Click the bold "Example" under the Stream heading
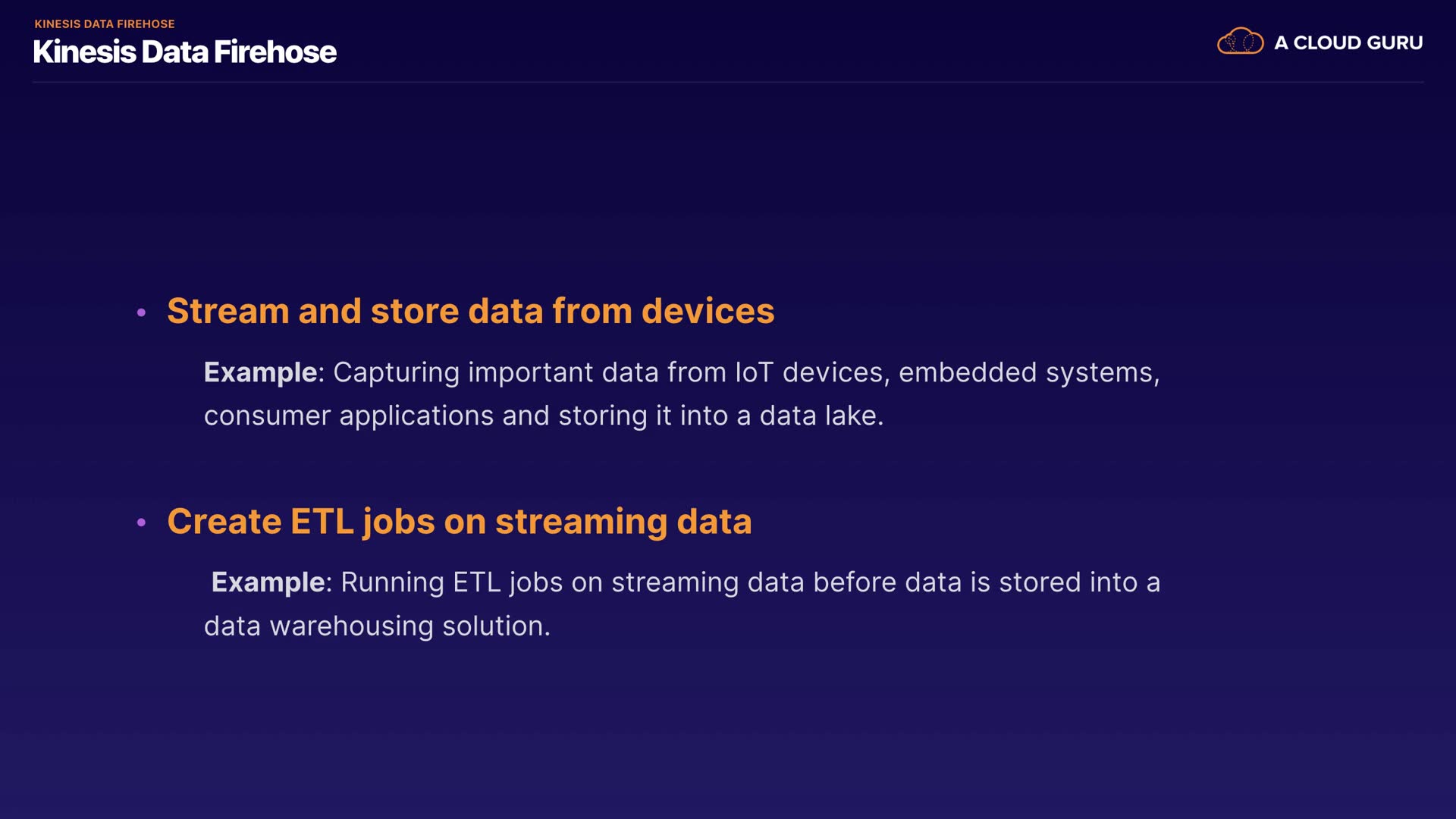Screen dimensions: 1456x819 click(x=260, y=372)
